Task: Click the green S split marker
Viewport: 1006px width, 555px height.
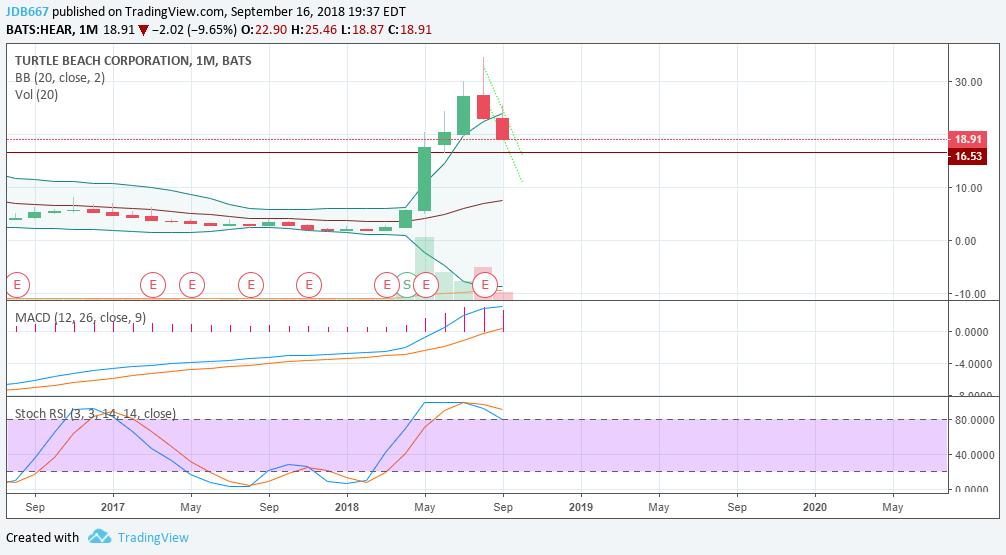Action: (407, 284)
